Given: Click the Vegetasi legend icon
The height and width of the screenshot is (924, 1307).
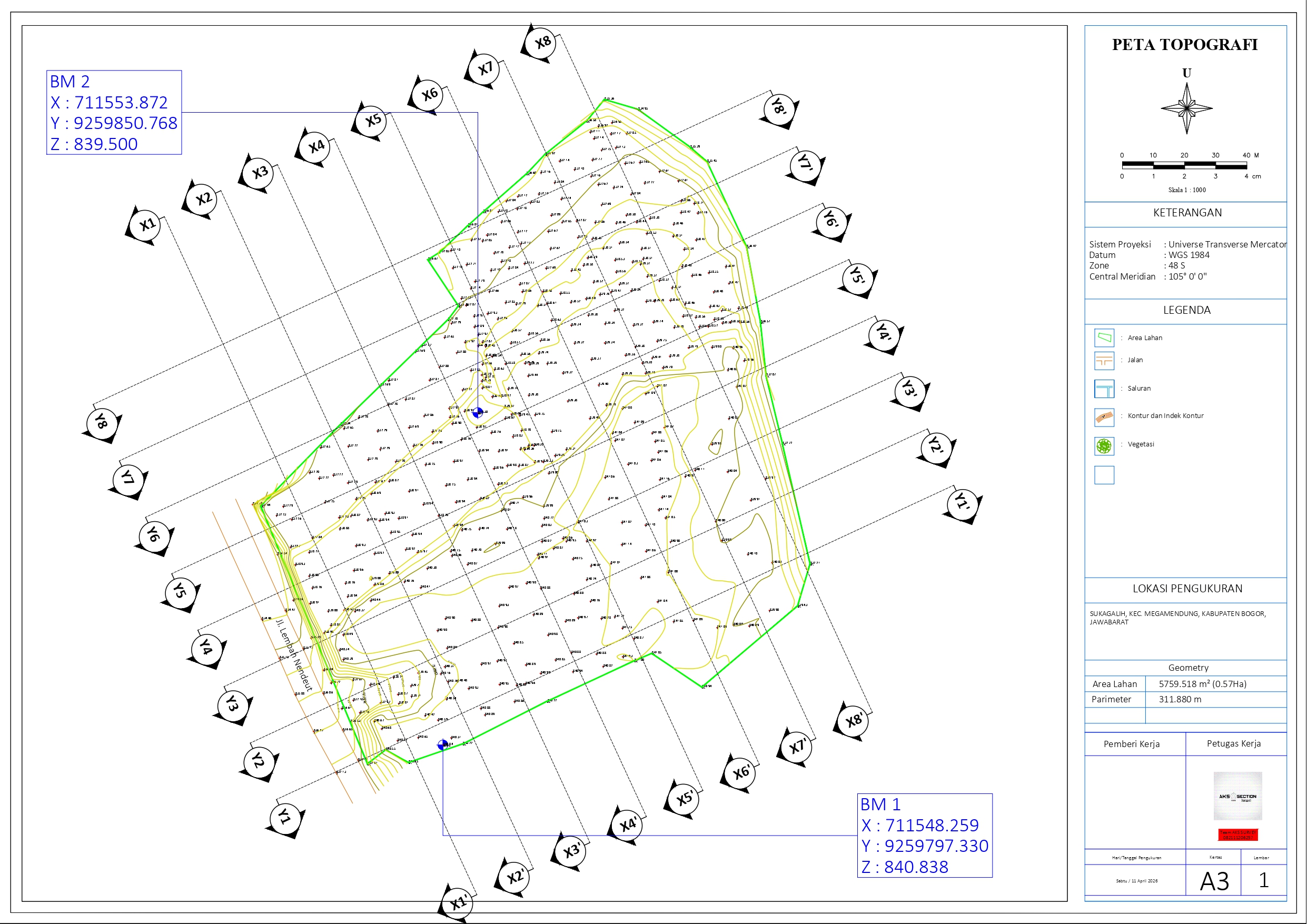Looking at the screenshot, I should [x=1104, y=446].
